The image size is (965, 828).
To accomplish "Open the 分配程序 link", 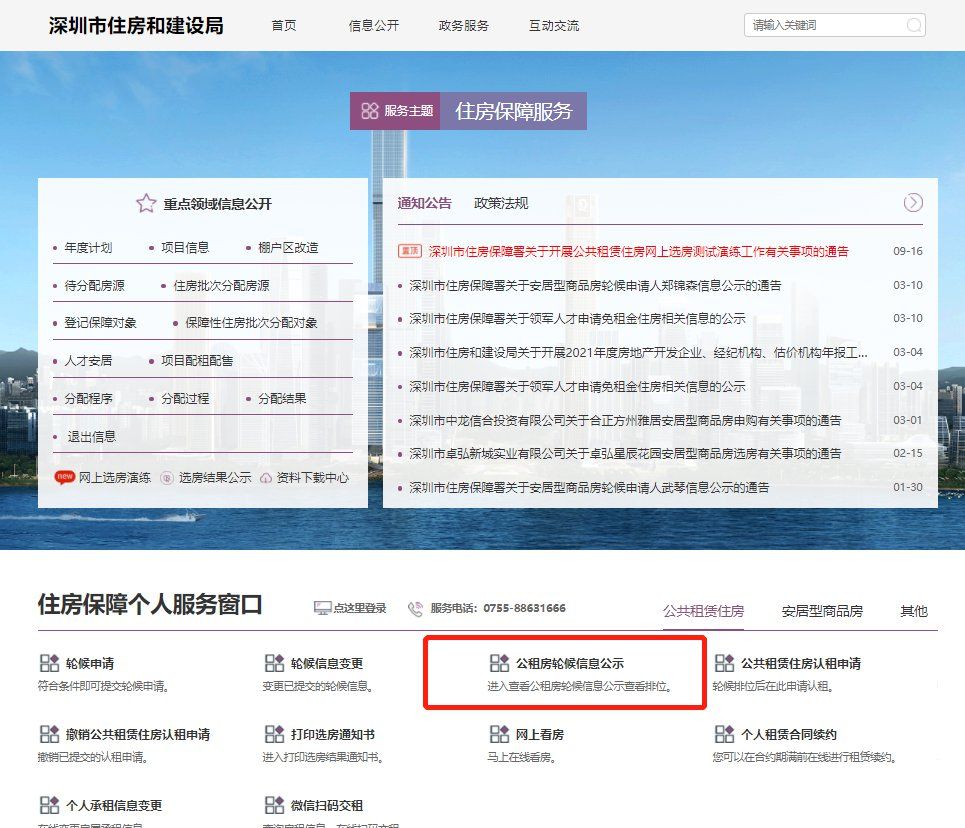I will point(89,399).
